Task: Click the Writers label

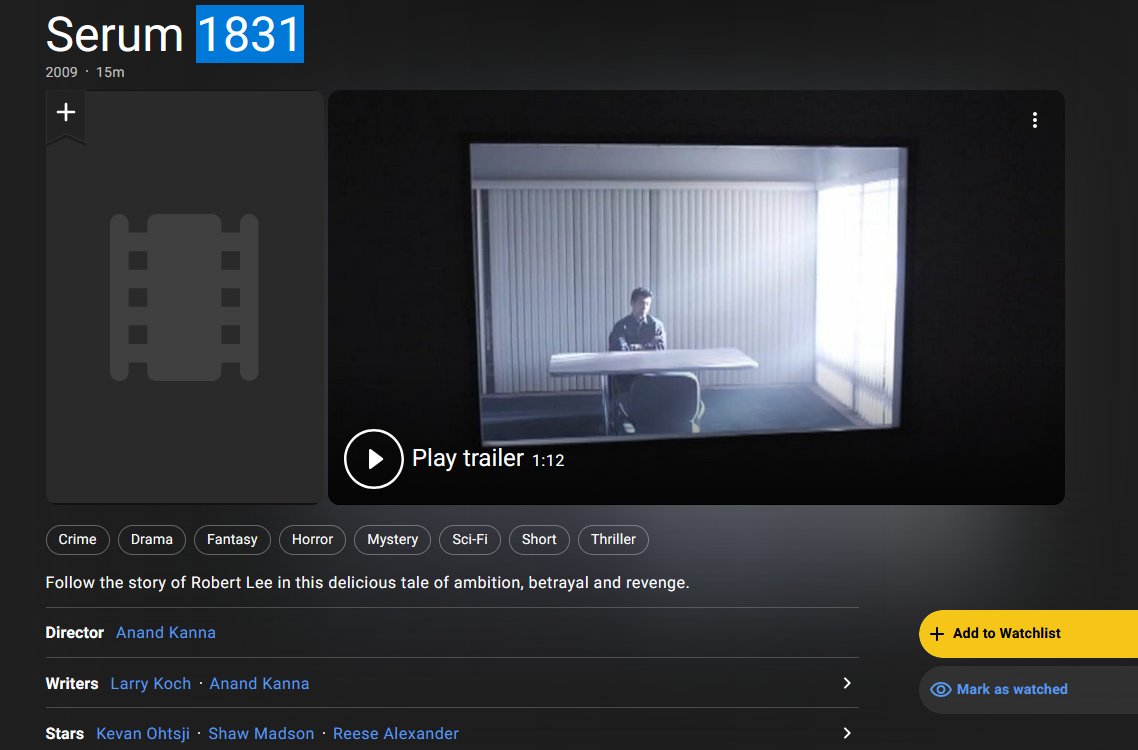Action: pyautogui.click(x=72, y=684)
